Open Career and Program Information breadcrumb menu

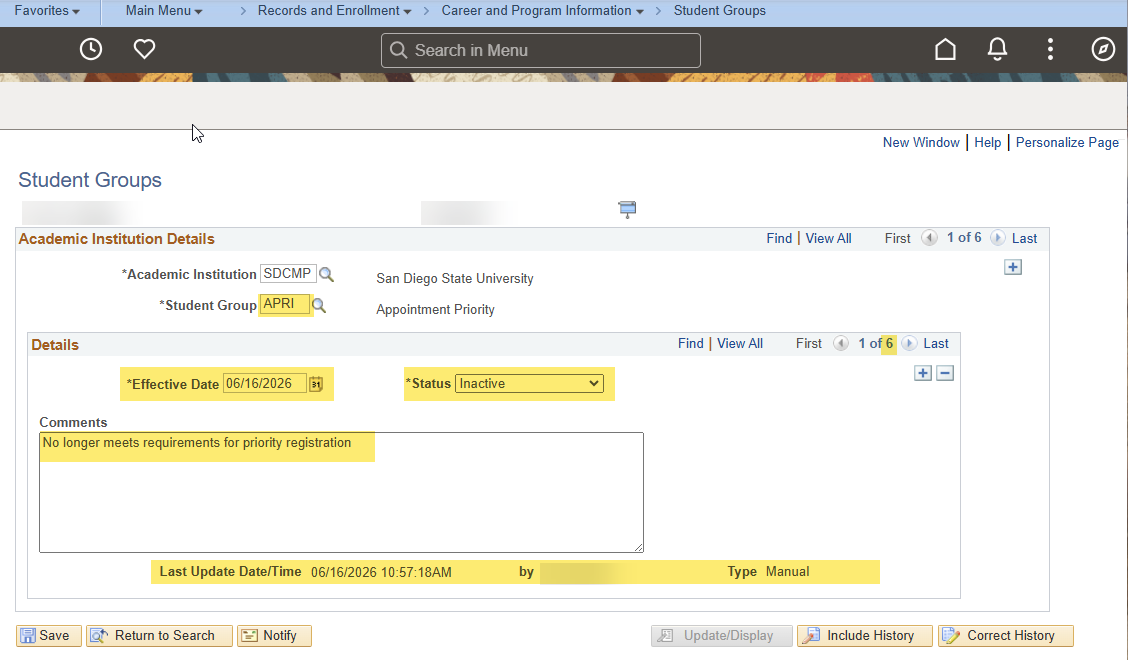coord(542,11)
